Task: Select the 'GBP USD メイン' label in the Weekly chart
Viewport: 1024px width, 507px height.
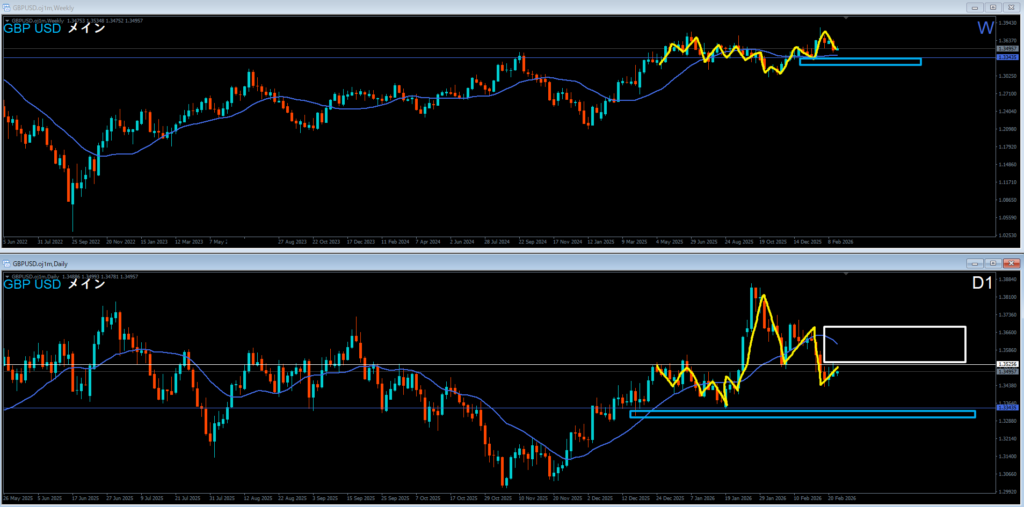Action: (x=55, y=29)
